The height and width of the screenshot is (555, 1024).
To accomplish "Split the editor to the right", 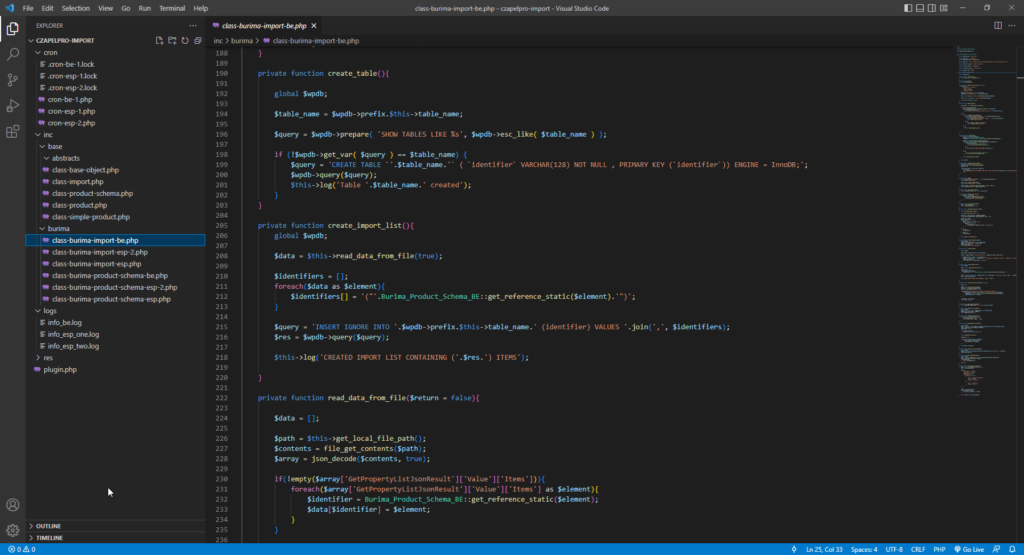I will click(998, 25).
